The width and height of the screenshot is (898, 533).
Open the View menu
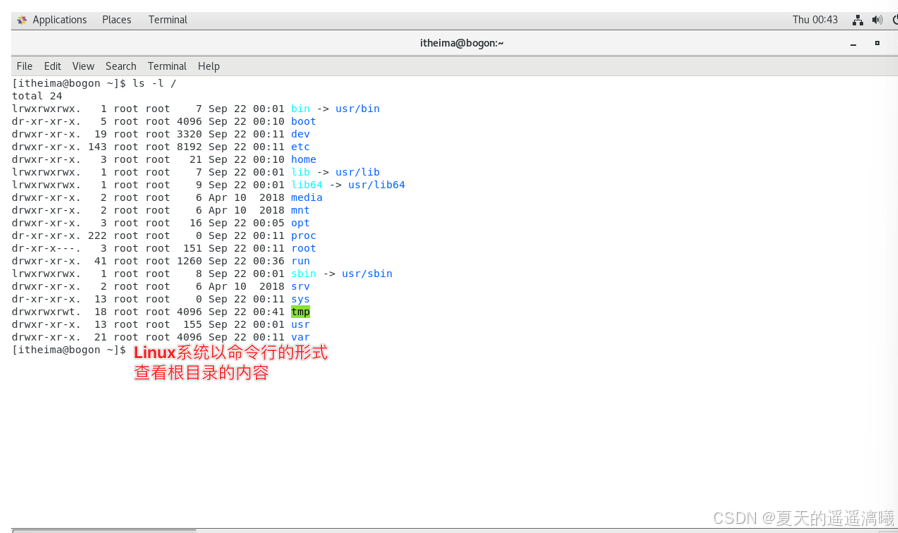tap(83, 66)
